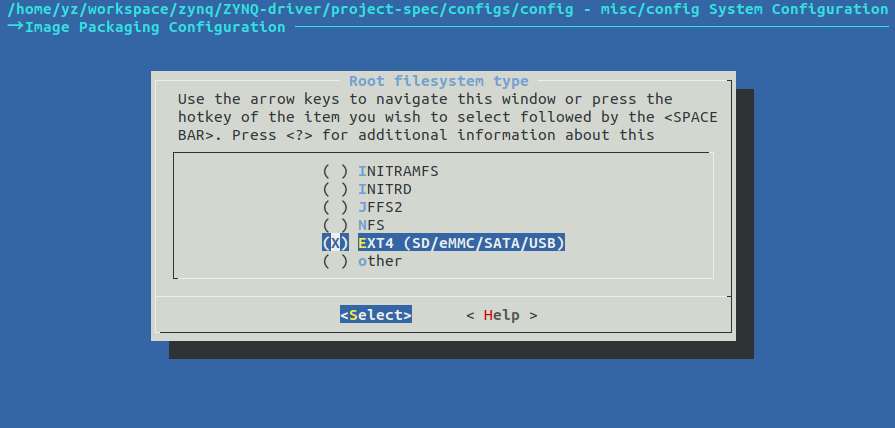
Task: Choose the INITRAMFS label text
Action: (x=398, y=171)
